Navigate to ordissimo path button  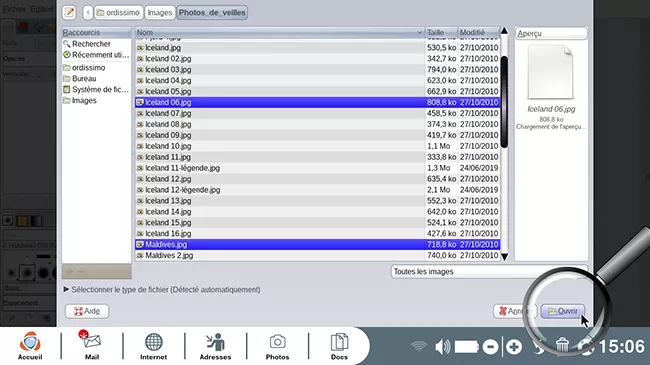119,12
